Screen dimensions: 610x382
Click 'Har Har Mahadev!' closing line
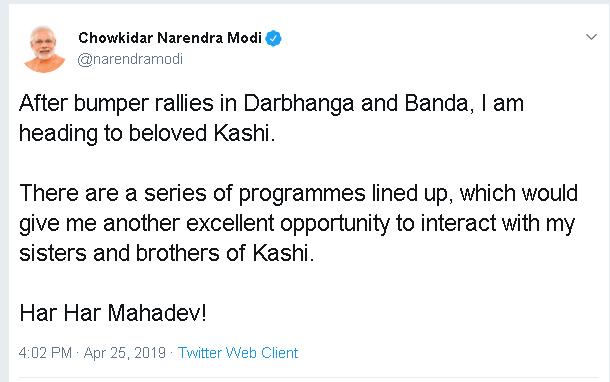tap(113, 313)
